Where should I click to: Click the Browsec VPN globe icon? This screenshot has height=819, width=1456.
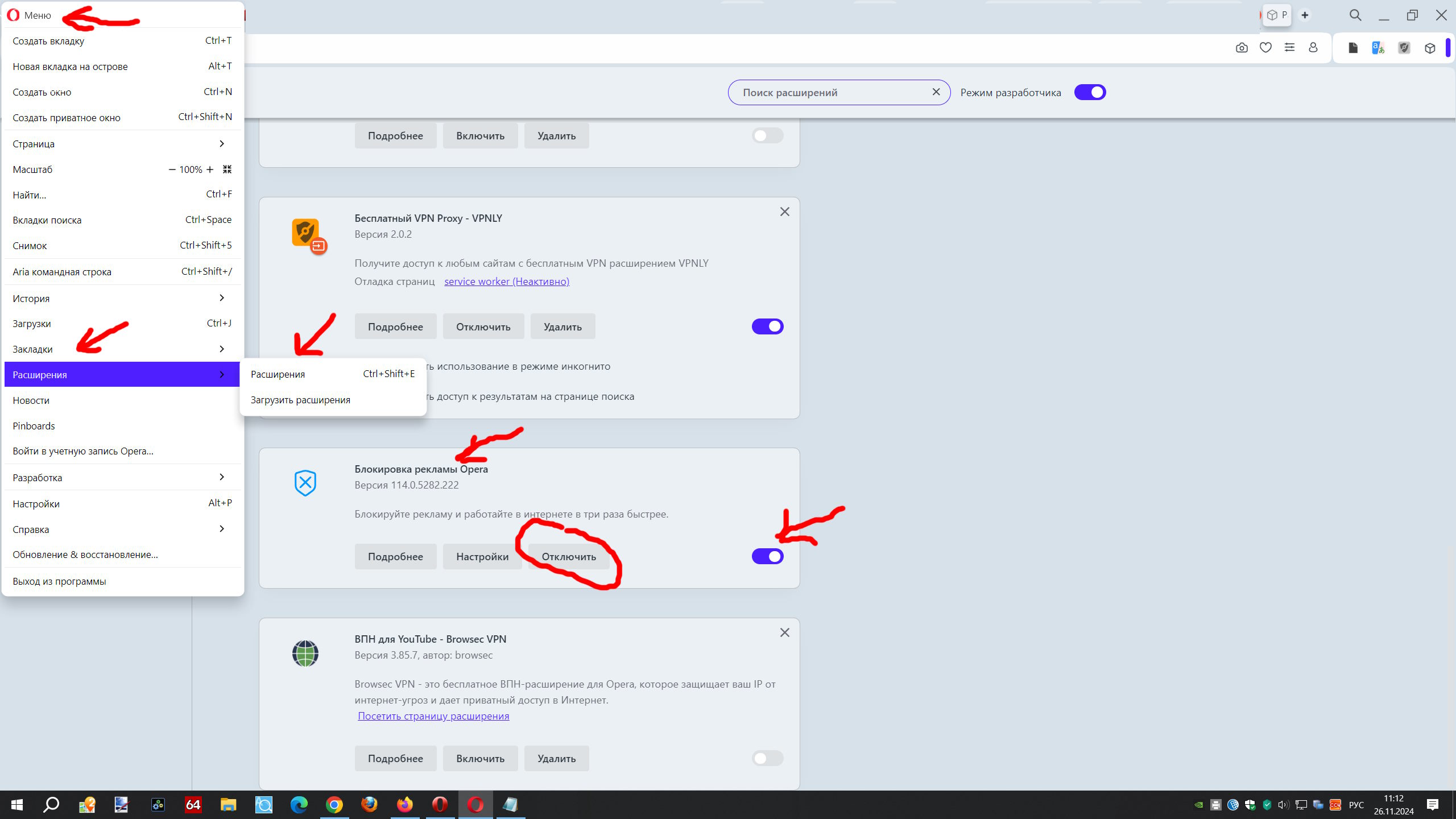[x=305, y=653]
